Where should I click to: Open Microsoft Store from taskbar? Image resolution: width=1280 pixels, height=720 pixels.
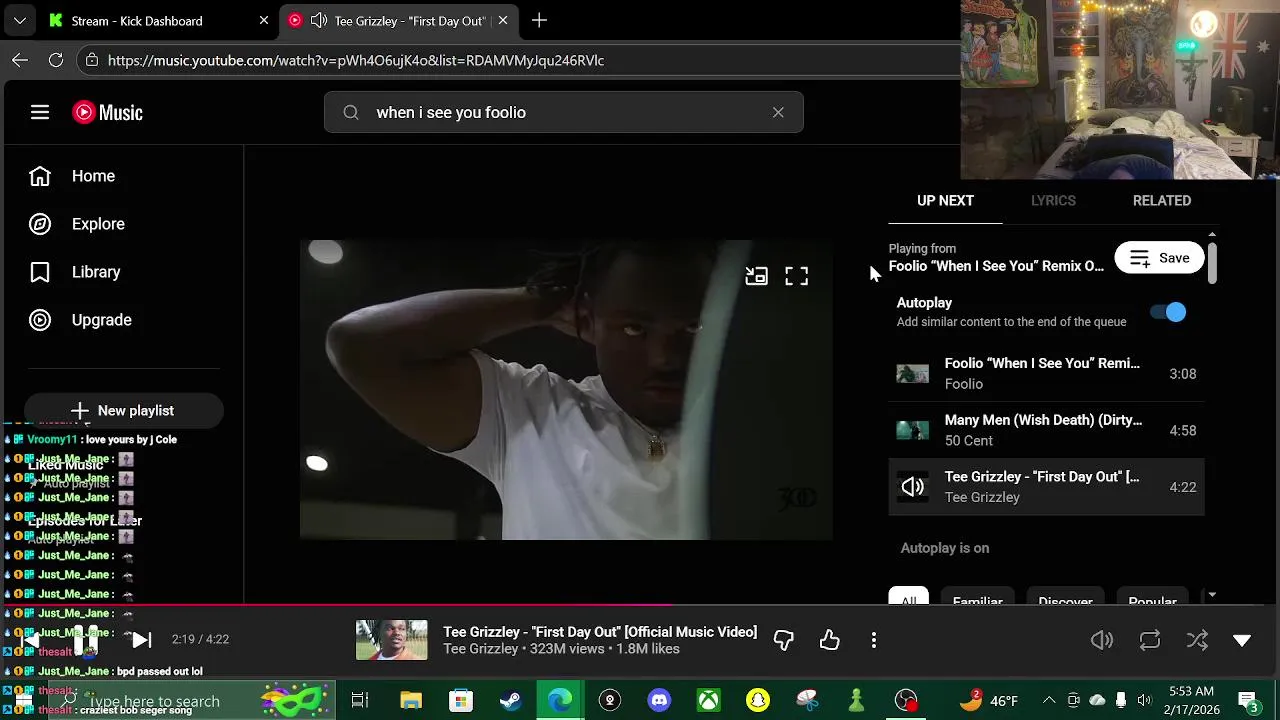click(461, 700)
